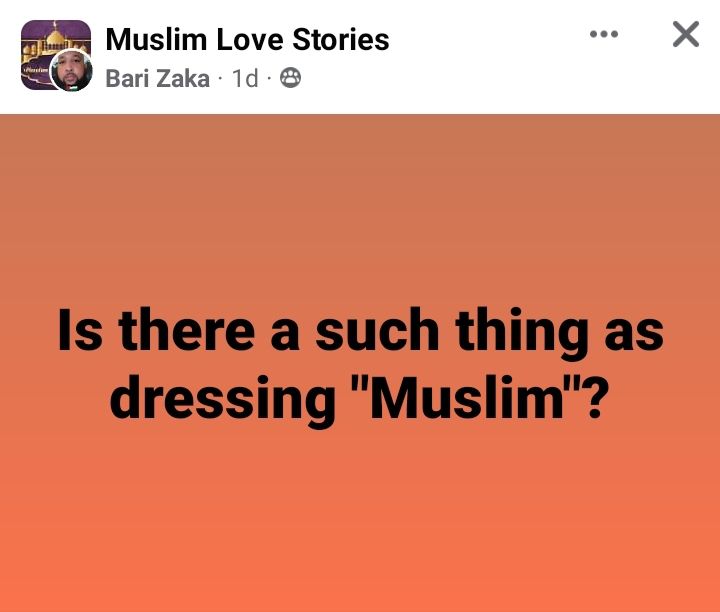Click the word "Love" in the header title
This screenshot has width=720, height=612.
(x=242, y=39)
